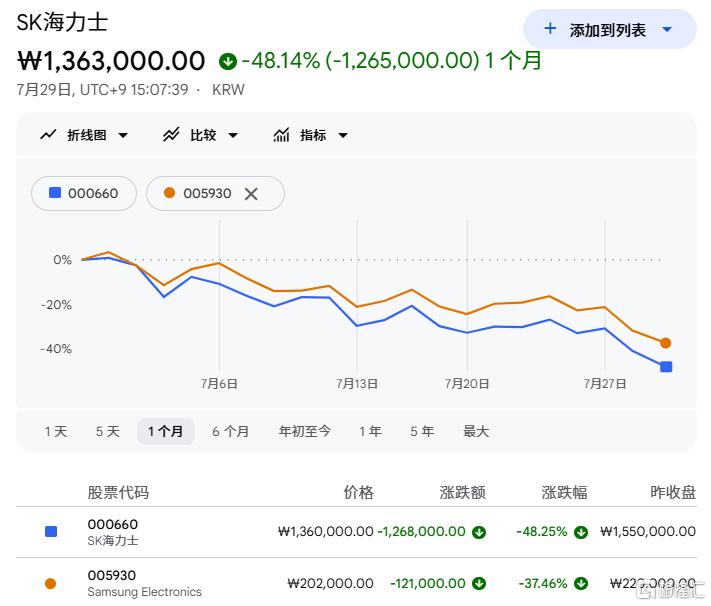Click the blue endpoint marker on chart
711x606 pixels.
[666, 367]
